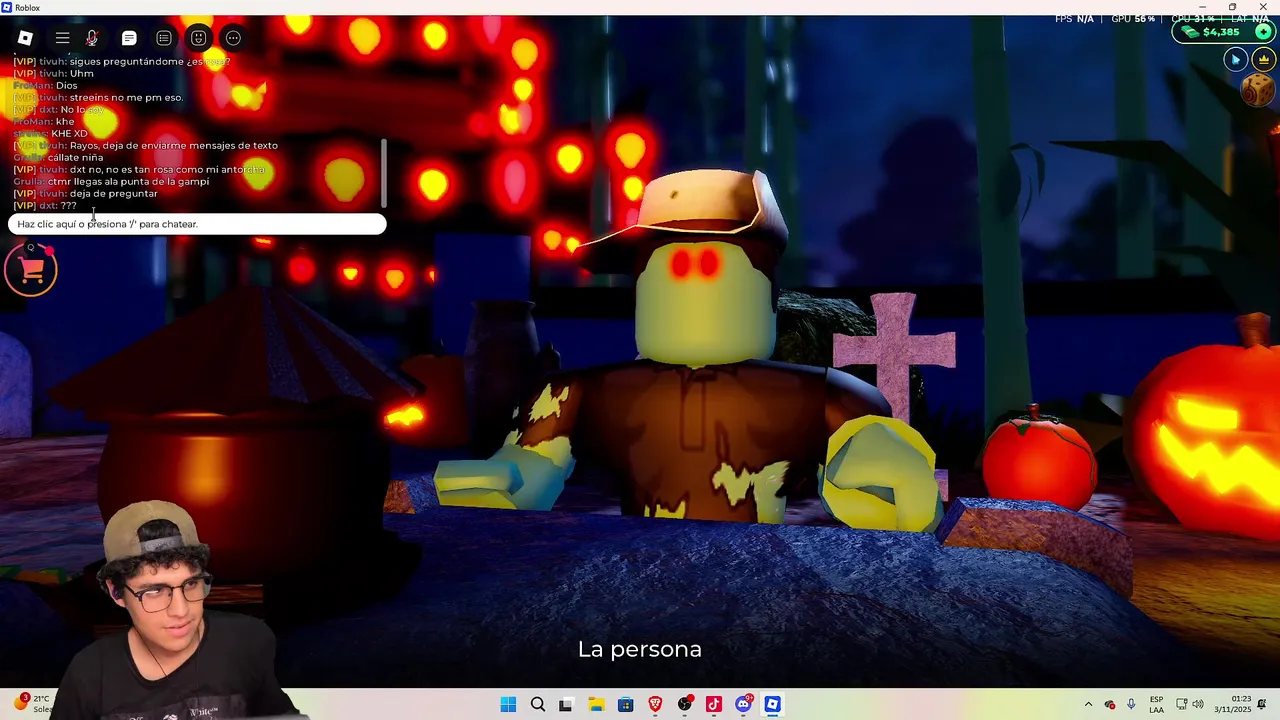Viewport: 1280px width, 720px height.
Task: Open the weather widget showing 21°C
Action: pyautogui.click(x=34, y=703)
